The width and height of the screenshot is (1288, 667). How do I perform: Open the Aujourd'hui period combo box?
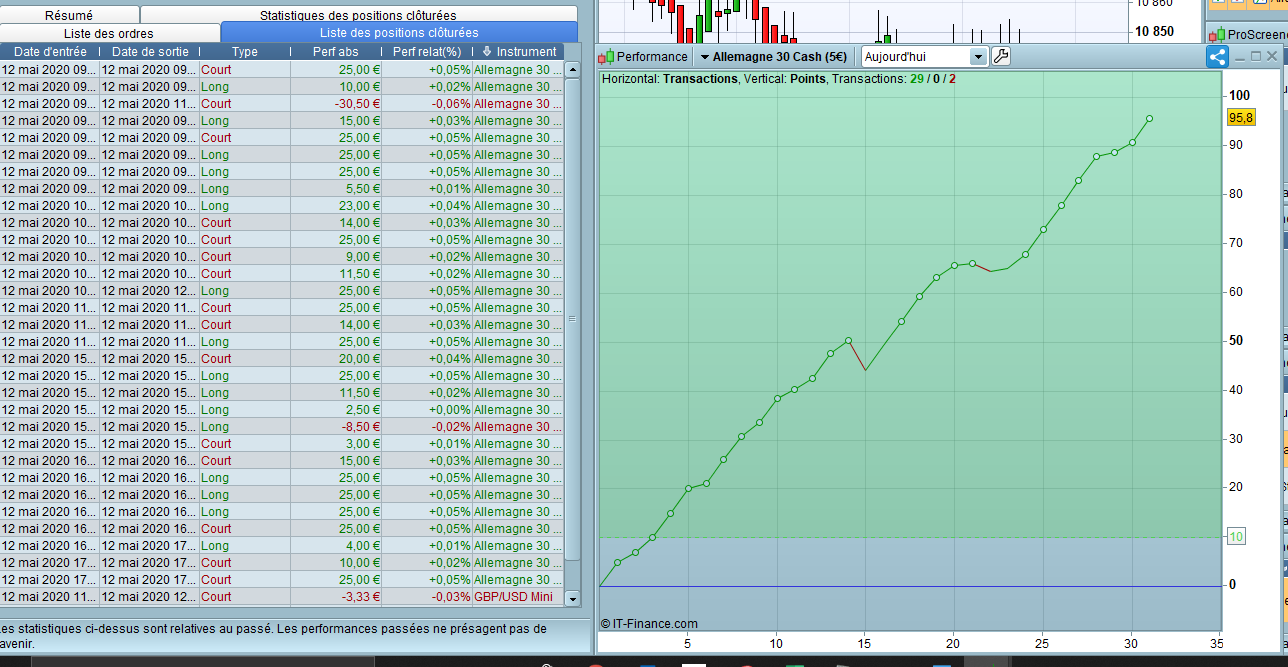tap(925, 57)
